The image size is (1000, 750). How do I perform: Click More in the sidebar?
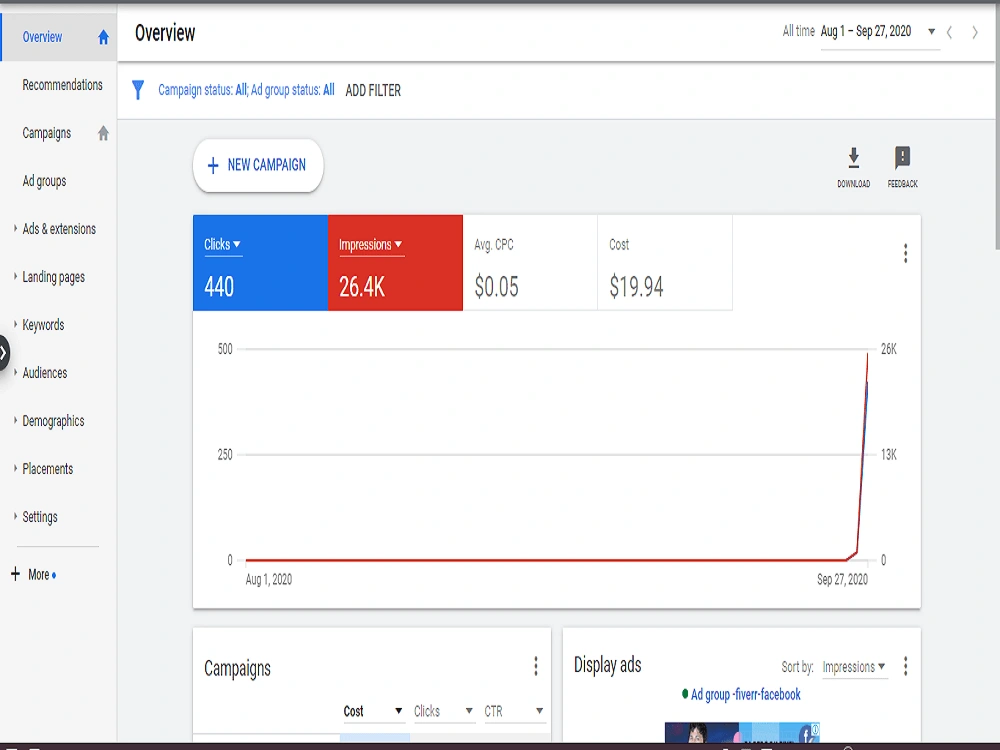pos(39,575)
